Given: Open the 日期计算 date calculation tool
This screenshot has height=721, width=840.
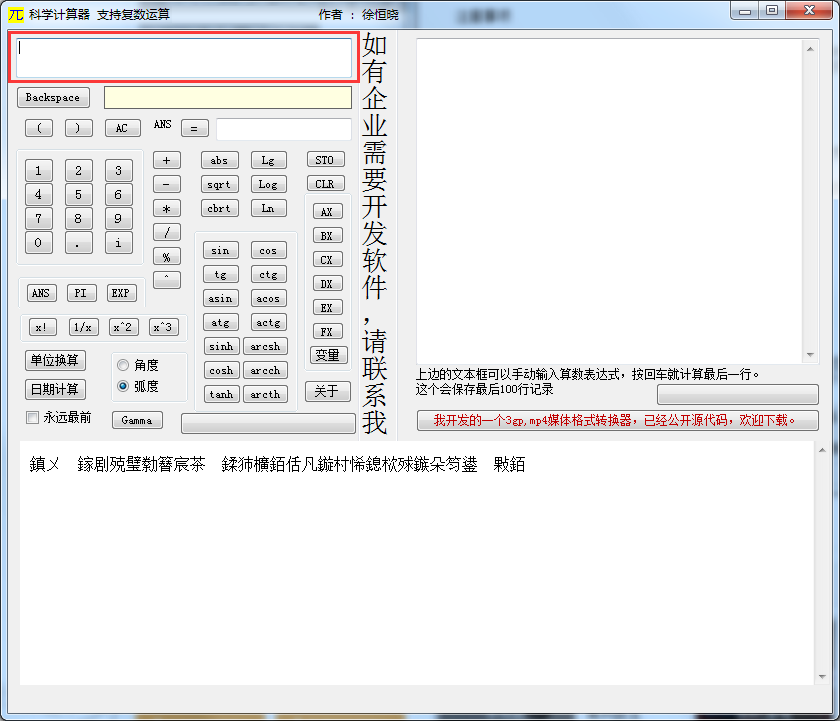Looking at the screenshot, I should pos(55,389).
